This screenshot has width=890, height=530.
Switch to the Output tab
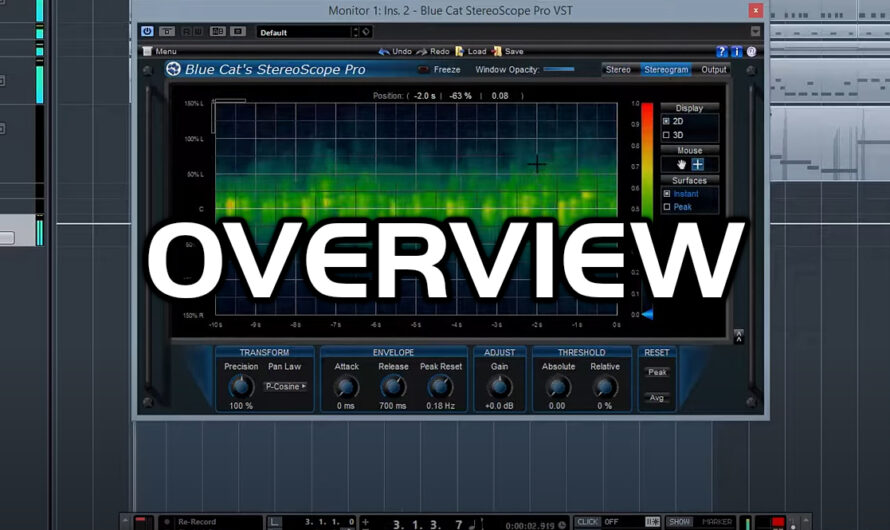pyautogui.click(x=713, y=70)
